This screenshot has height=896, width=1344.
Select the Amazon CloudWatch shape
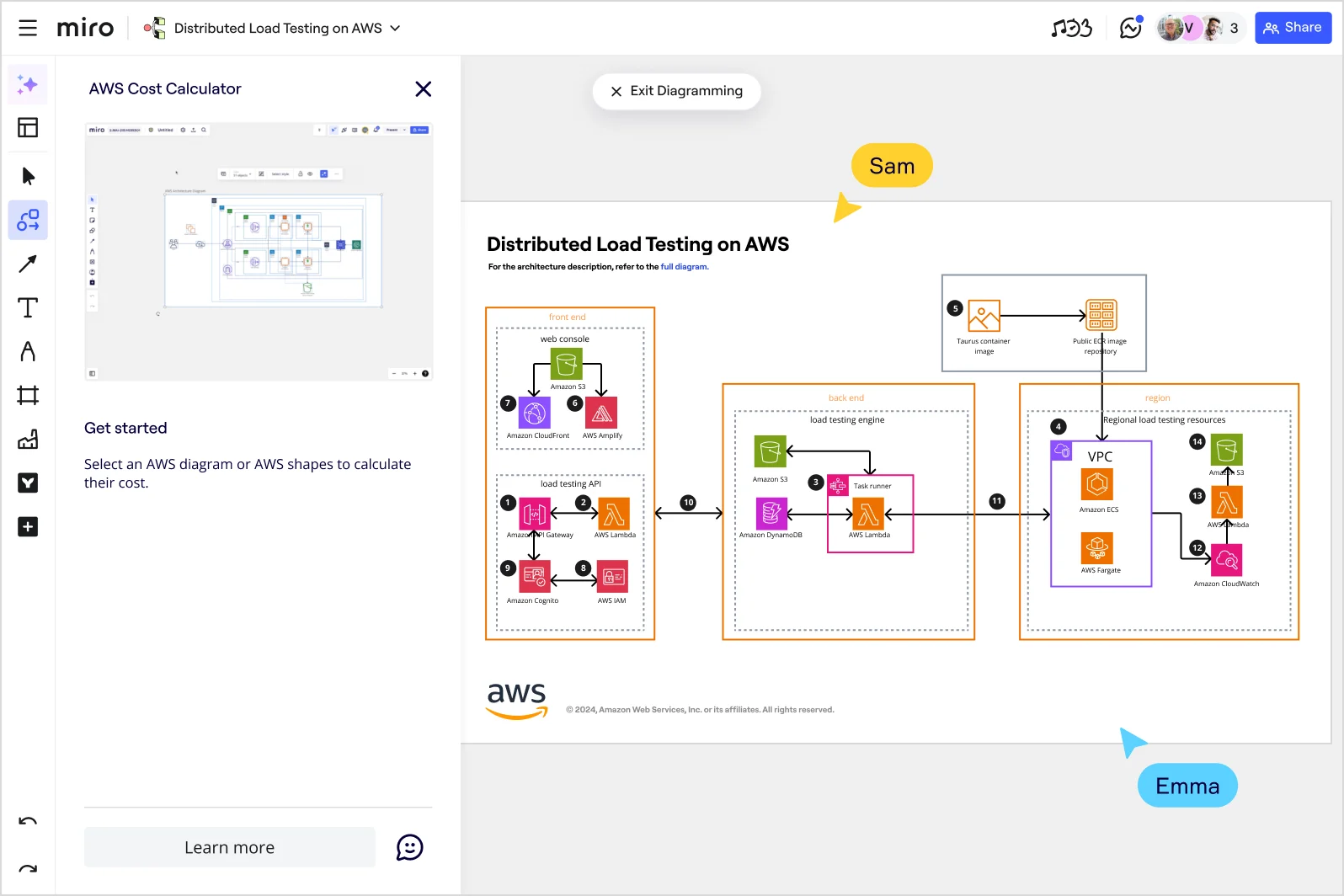click(x=1227, y=560)
